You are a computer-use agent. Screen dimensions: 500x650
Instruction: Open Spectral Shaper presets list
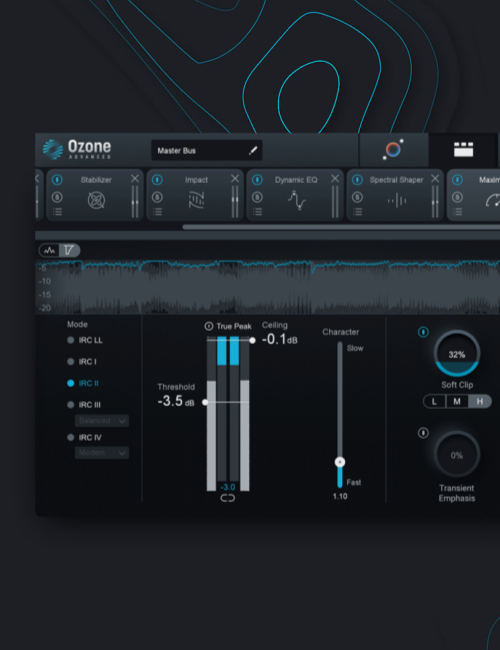click(357, 212)
